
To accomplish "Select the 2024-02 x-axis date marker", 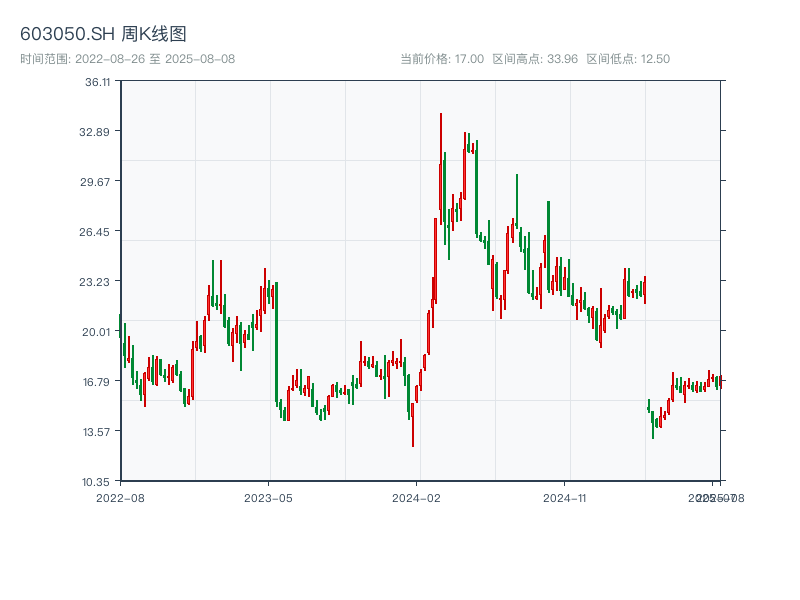I will coord(417,497).
